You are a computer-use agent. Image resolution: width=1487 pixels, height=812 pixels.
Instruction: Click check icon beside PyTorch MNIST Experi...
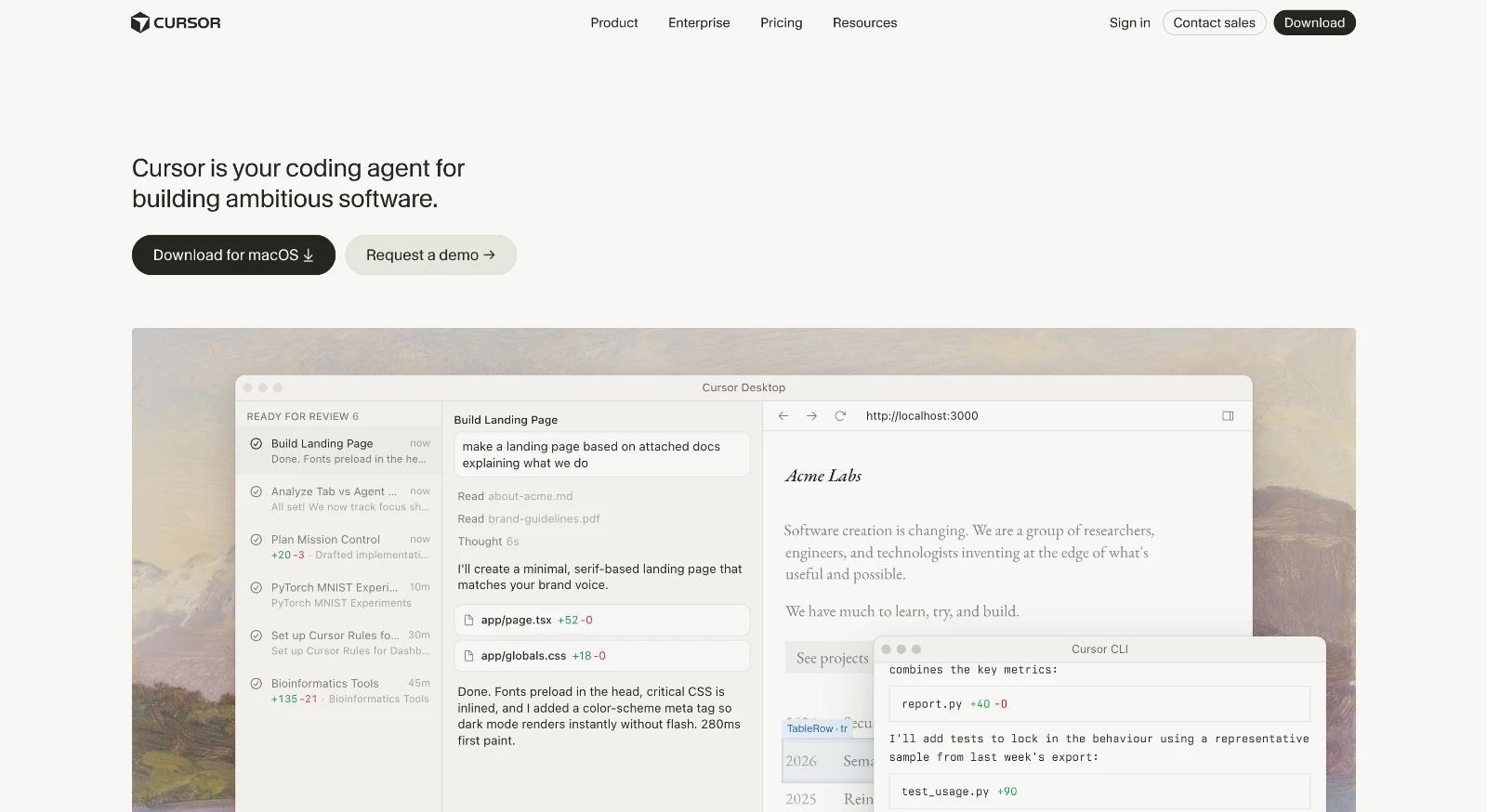[256, 587]
